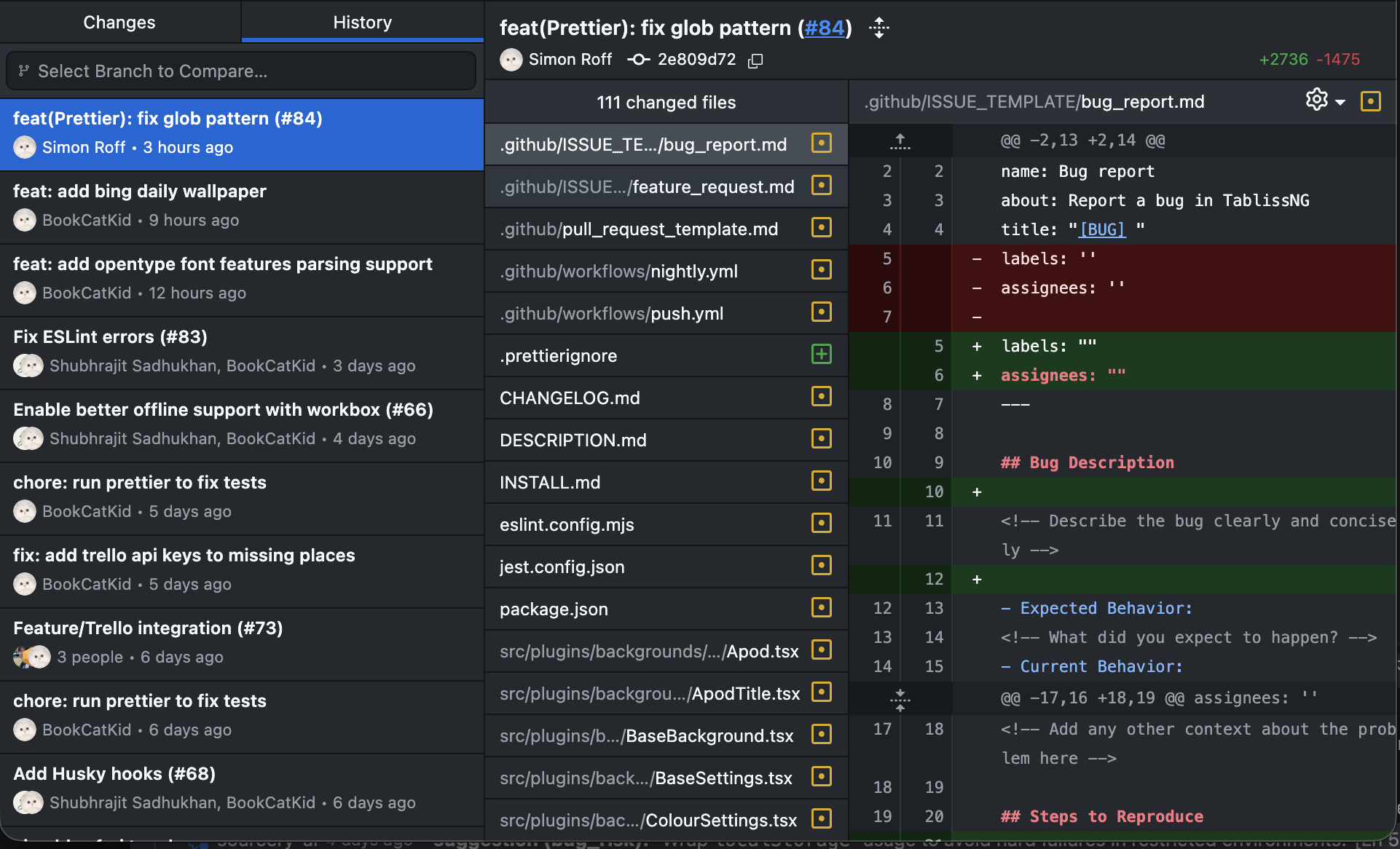The width and height of the screenshot is (1400, 849).
Task: Select the History tab
Action: tap(362, 23)
